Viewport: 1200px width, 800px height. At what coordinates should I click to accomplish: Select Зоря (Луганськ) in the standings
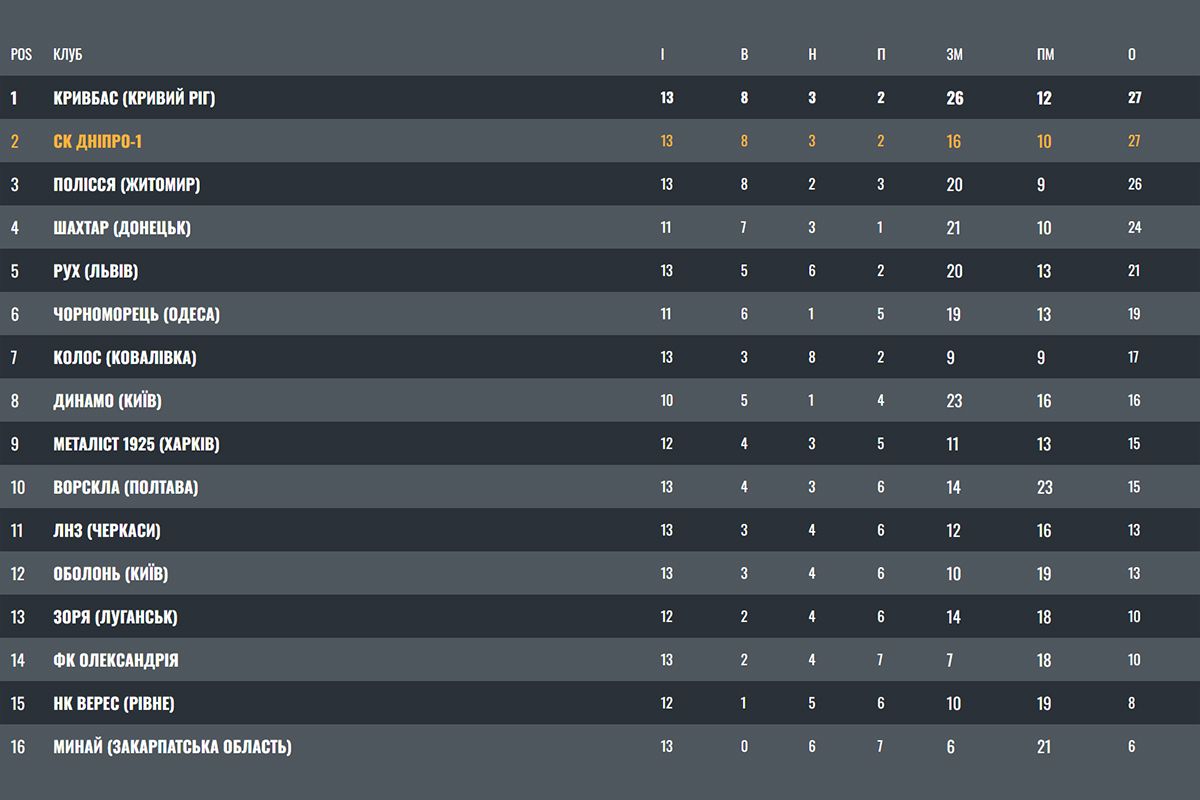click(x=115, y=617)
